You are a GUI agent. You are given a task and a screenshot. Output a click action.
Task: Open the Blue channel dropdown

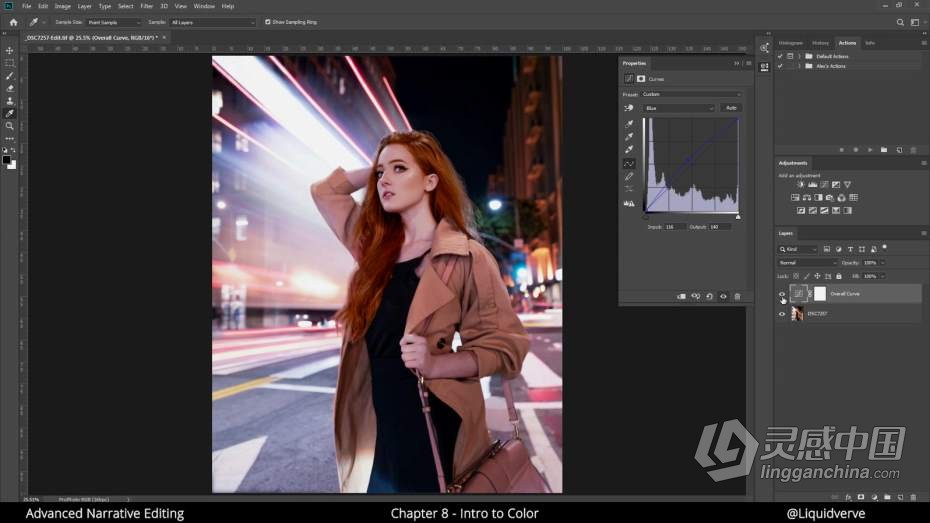tap(679, 108)
